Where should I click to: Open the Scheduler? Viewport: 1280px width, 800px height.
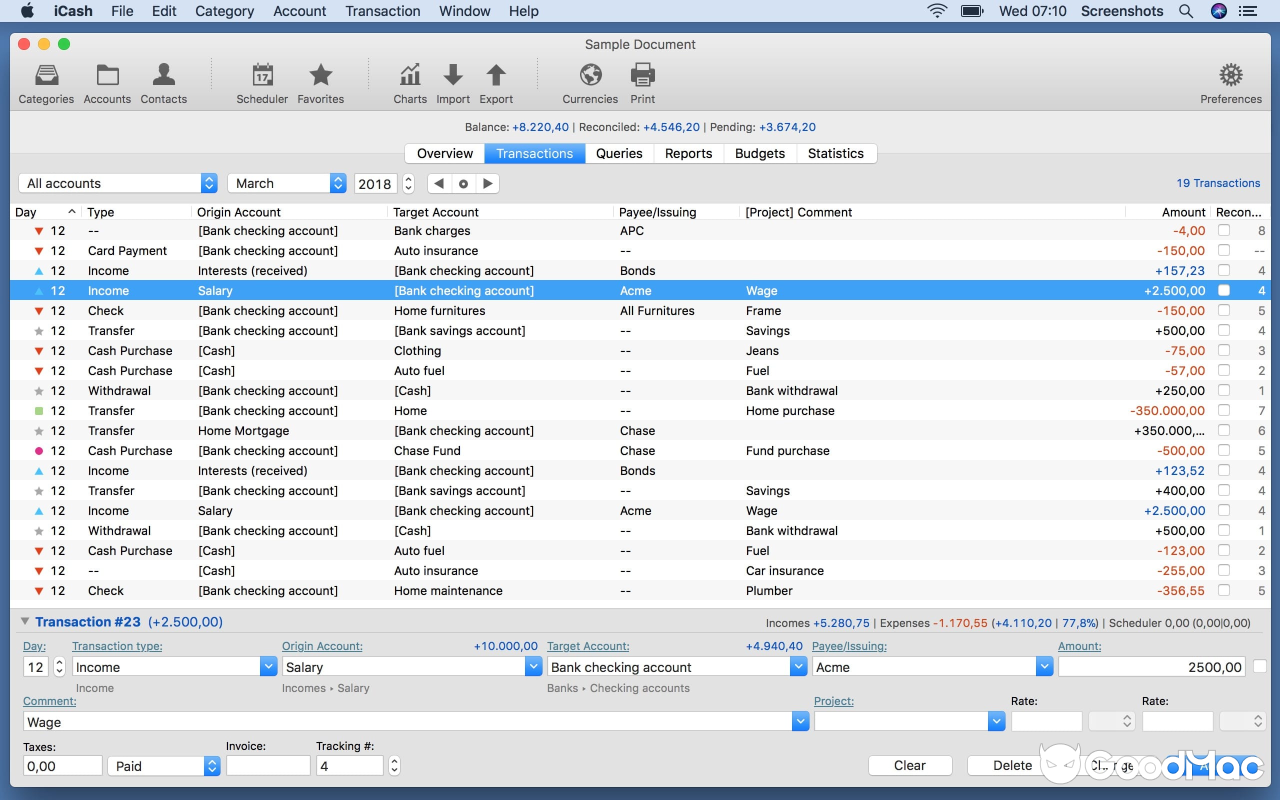262,80
